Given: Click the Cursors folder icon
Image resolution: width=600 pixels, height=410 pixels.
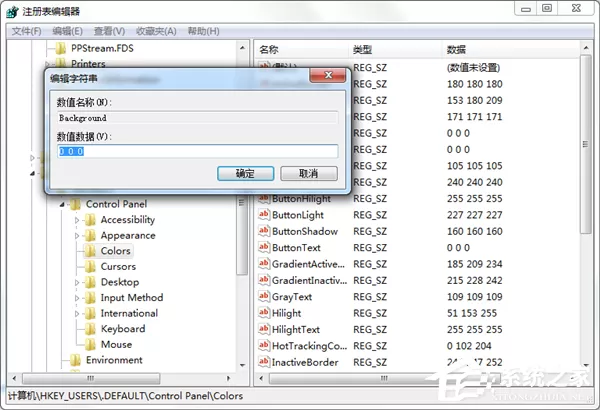Looking at the screenshot, I should point(90,266).
